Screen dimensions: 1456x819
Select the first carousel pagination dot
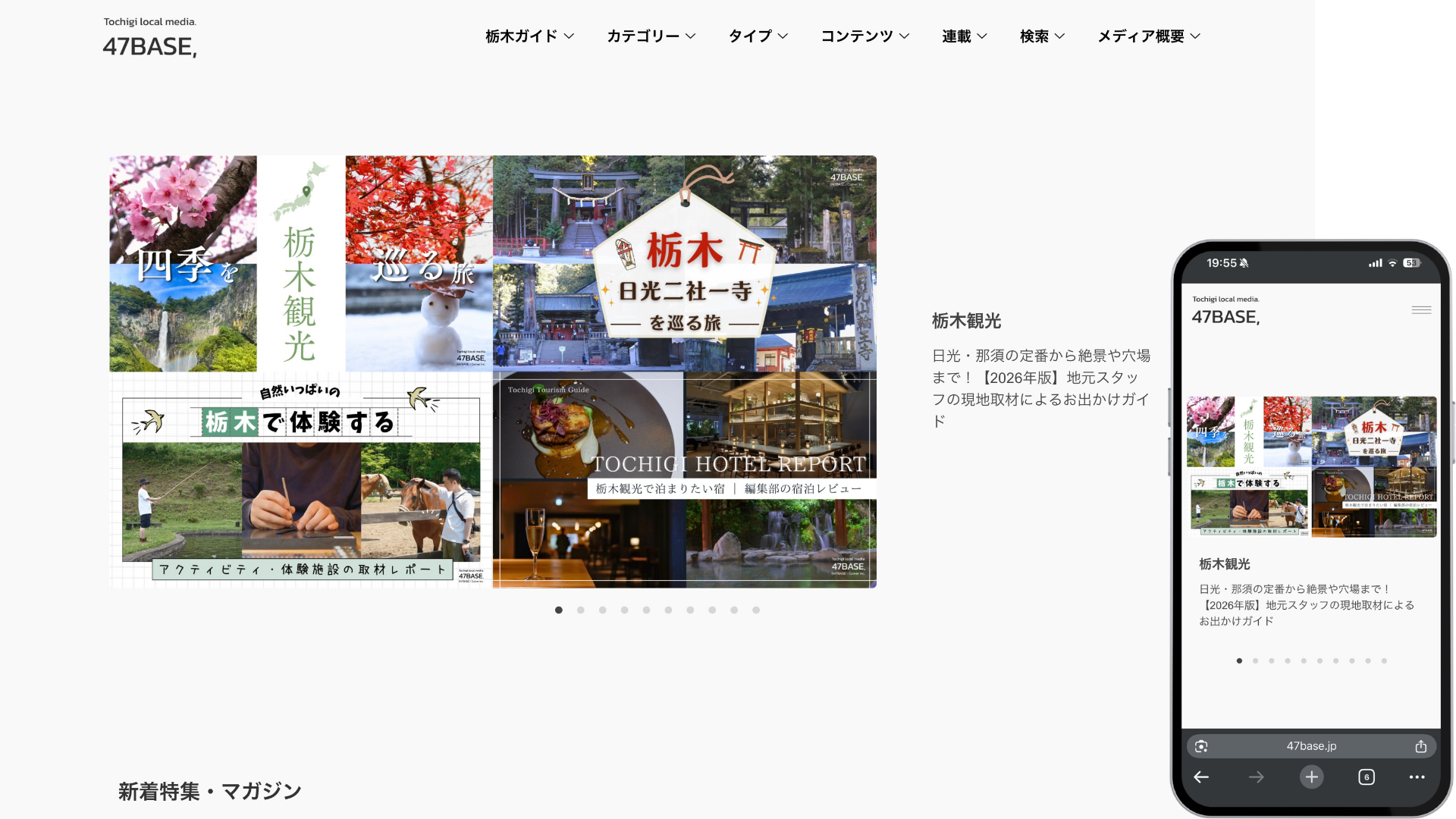tap(559, 610)
